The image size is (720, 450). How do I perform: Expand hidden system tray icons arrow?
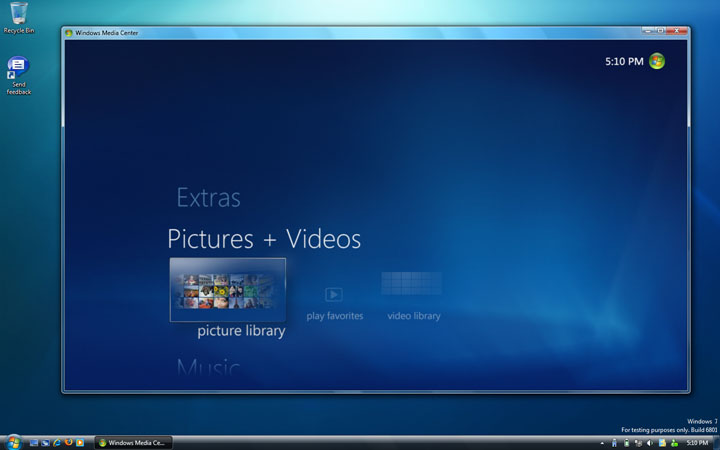[602, 443]
